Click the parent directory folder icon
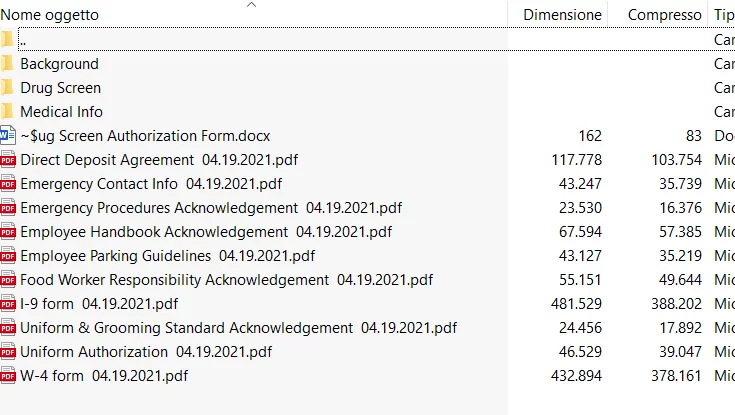Screen dimensions: 735x415 8,40
